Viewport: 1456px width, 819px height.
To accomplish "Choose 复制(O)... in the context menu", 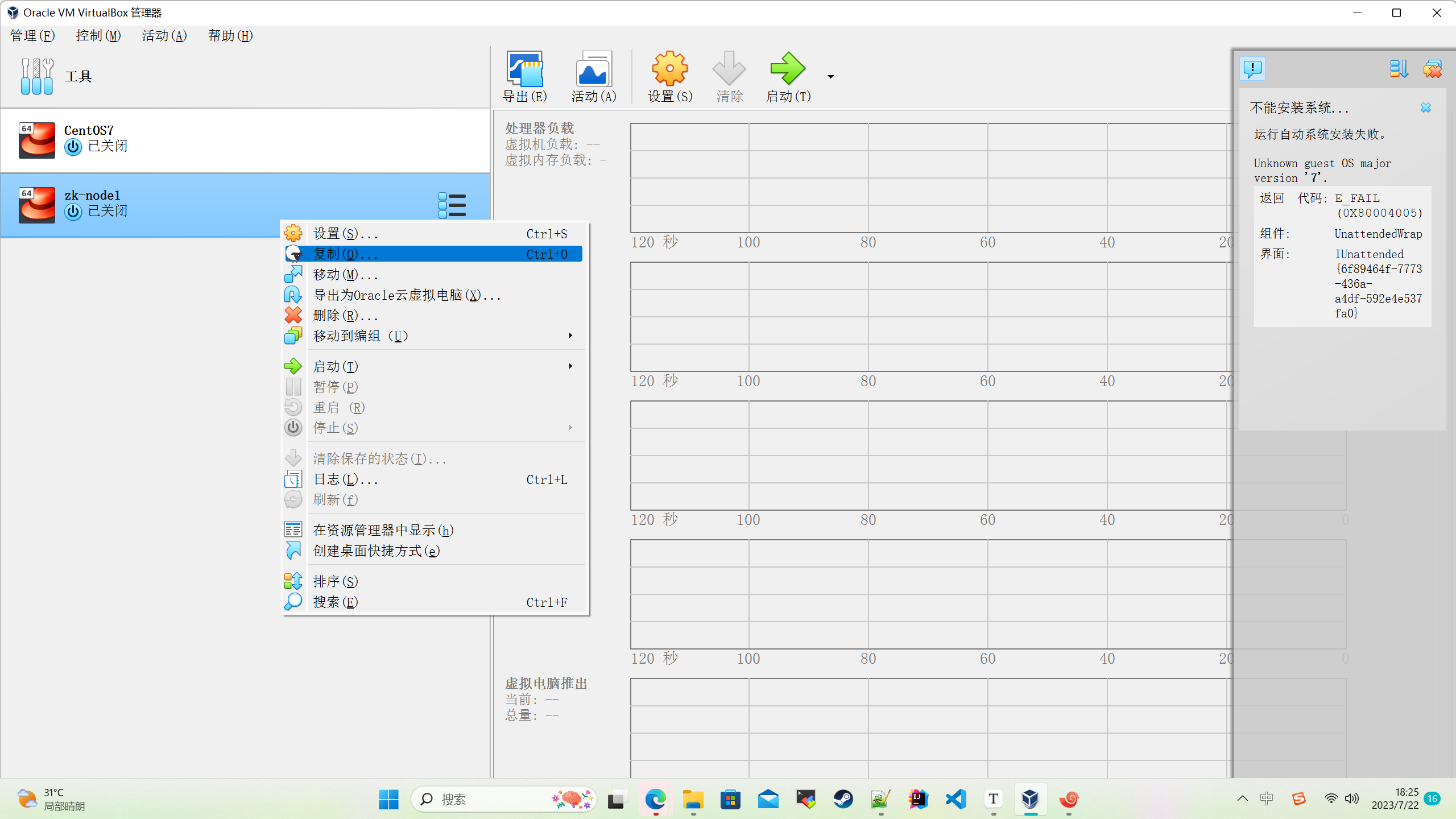I will 433,254.
